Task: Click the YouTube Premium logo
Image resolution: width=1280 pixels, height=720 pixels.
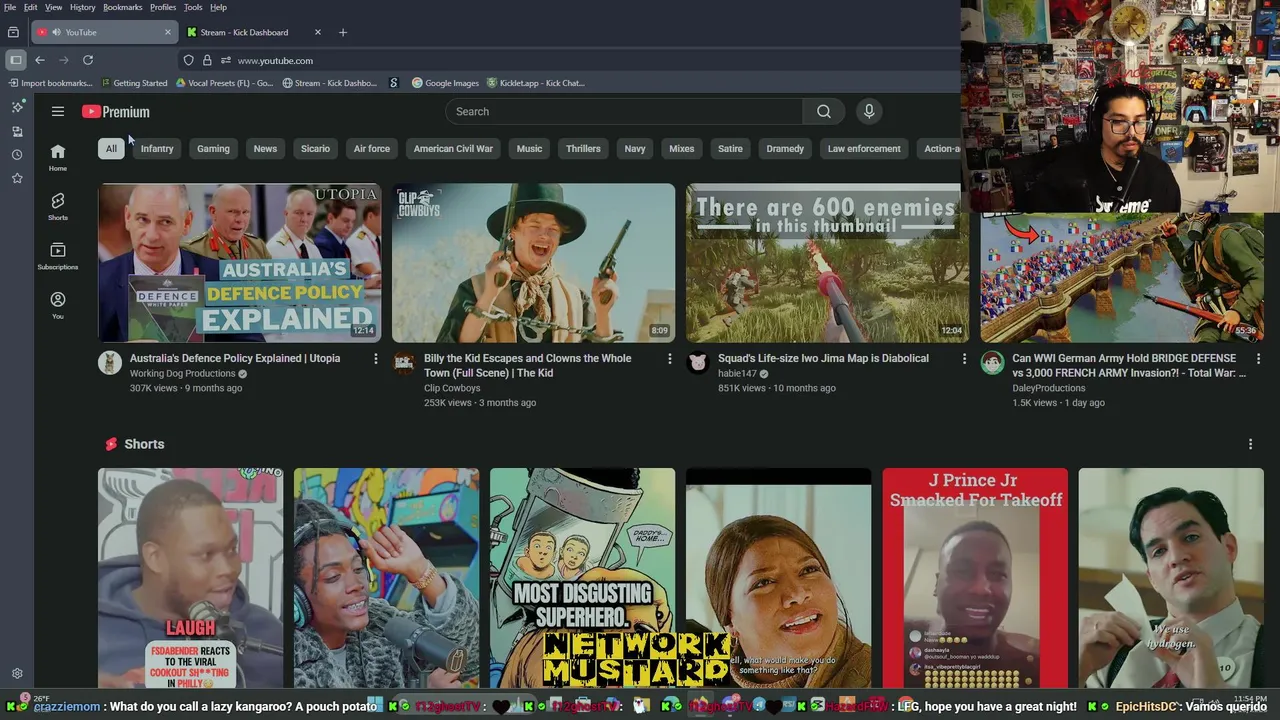Action: (116, 112)
